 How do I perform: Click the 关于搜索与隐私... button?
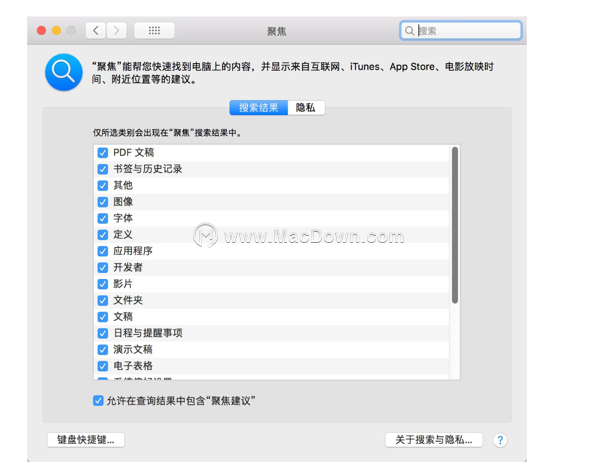434,440
